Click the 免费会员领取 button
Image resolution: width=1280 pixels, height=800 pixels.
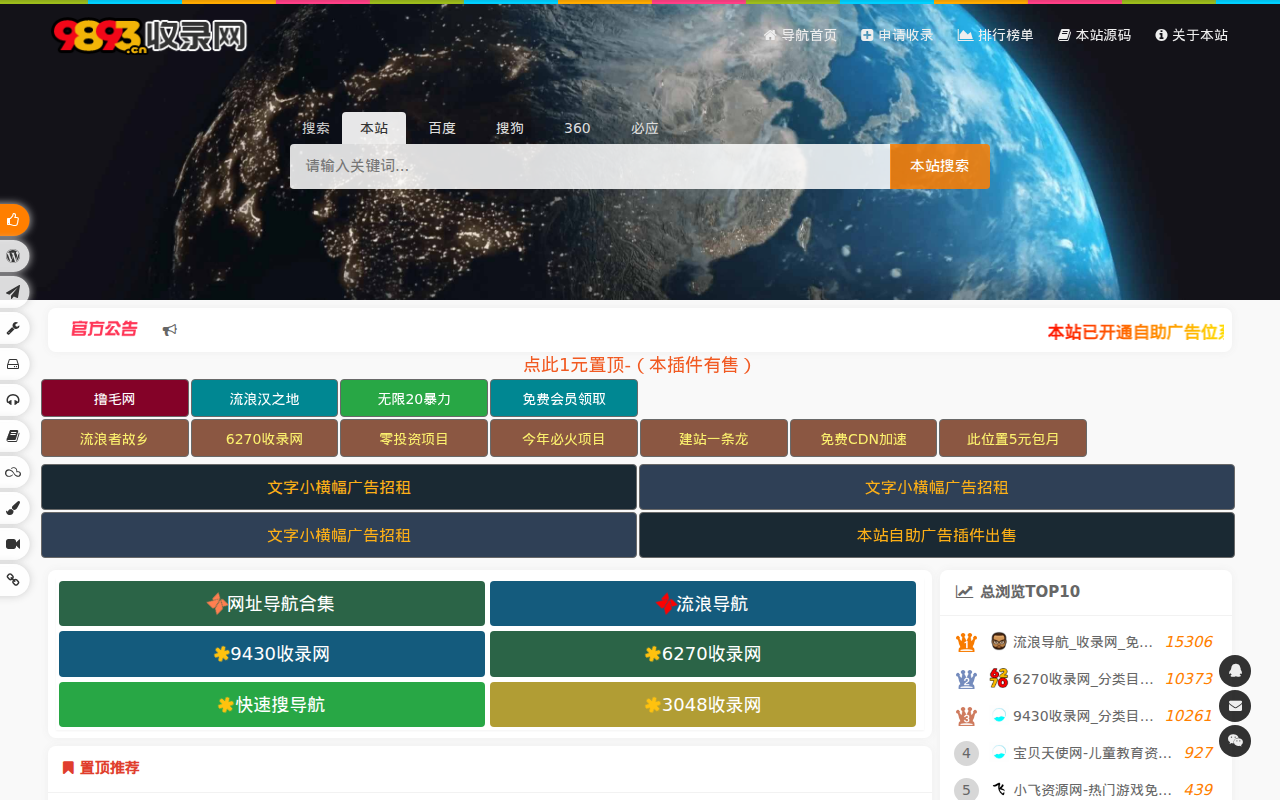click(564, 398)
